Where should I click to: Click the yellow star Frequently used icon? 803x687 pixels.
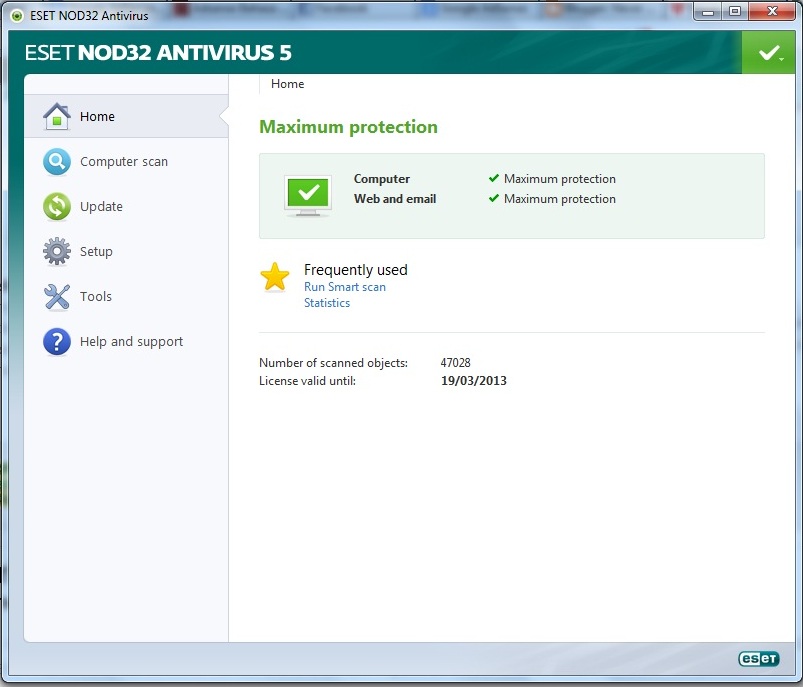point(274,277)
